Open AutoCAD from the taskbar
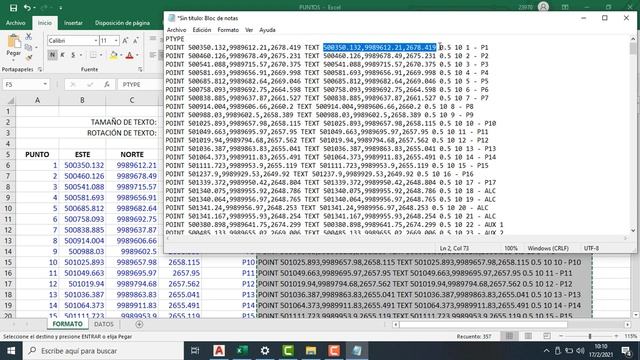The width and height of the screenshot is (640, 360). 219,351
